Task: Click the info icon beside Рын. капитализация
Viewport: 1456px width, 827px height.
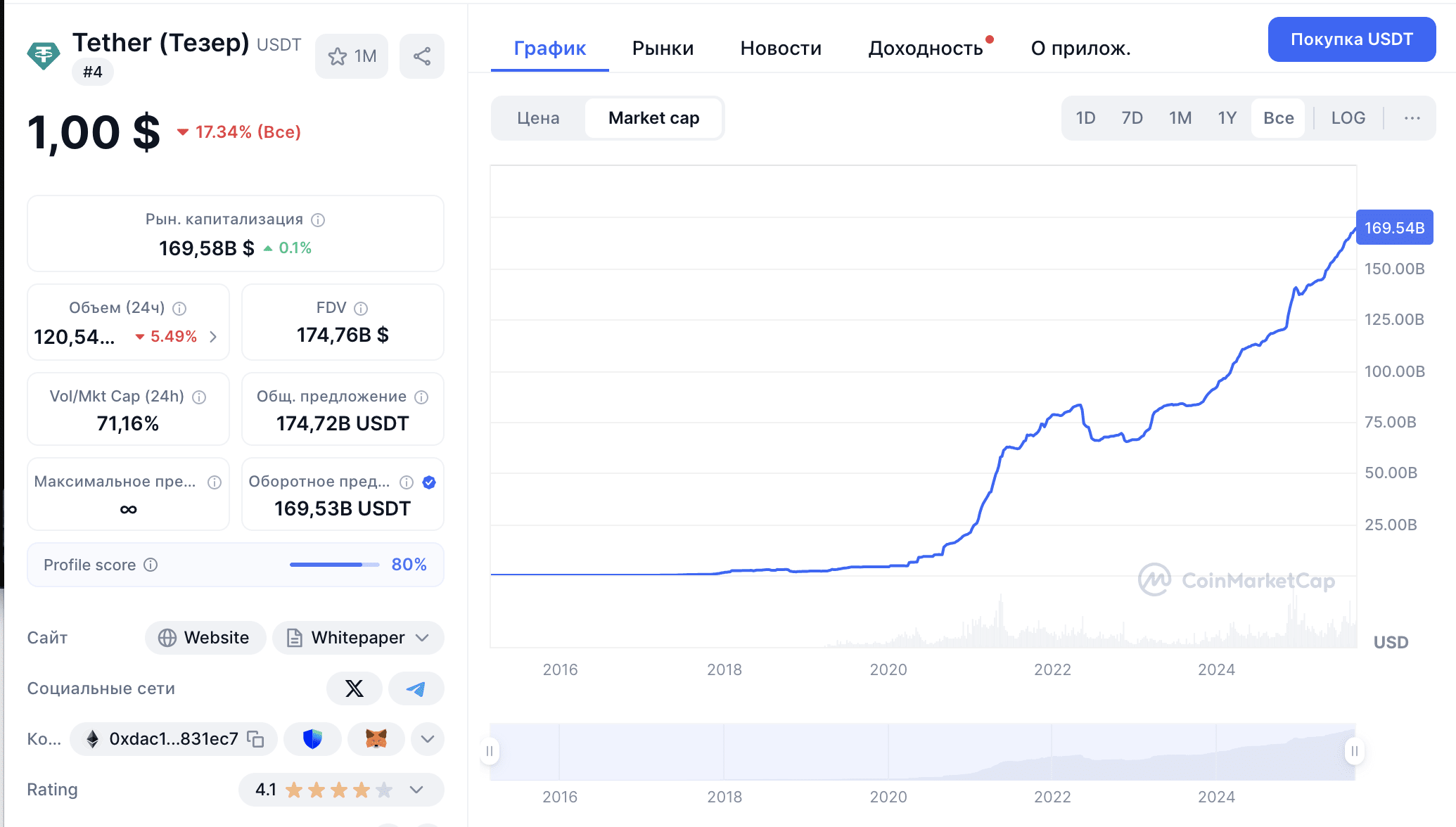Action: (x=319, y=219)
